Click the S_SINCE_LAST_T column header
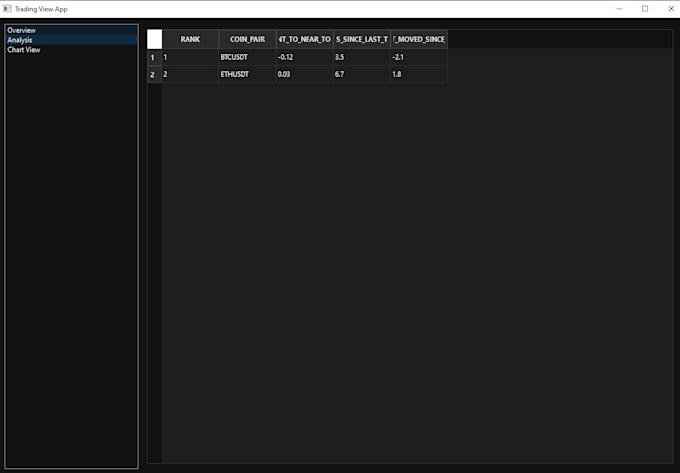 (362, 39)
